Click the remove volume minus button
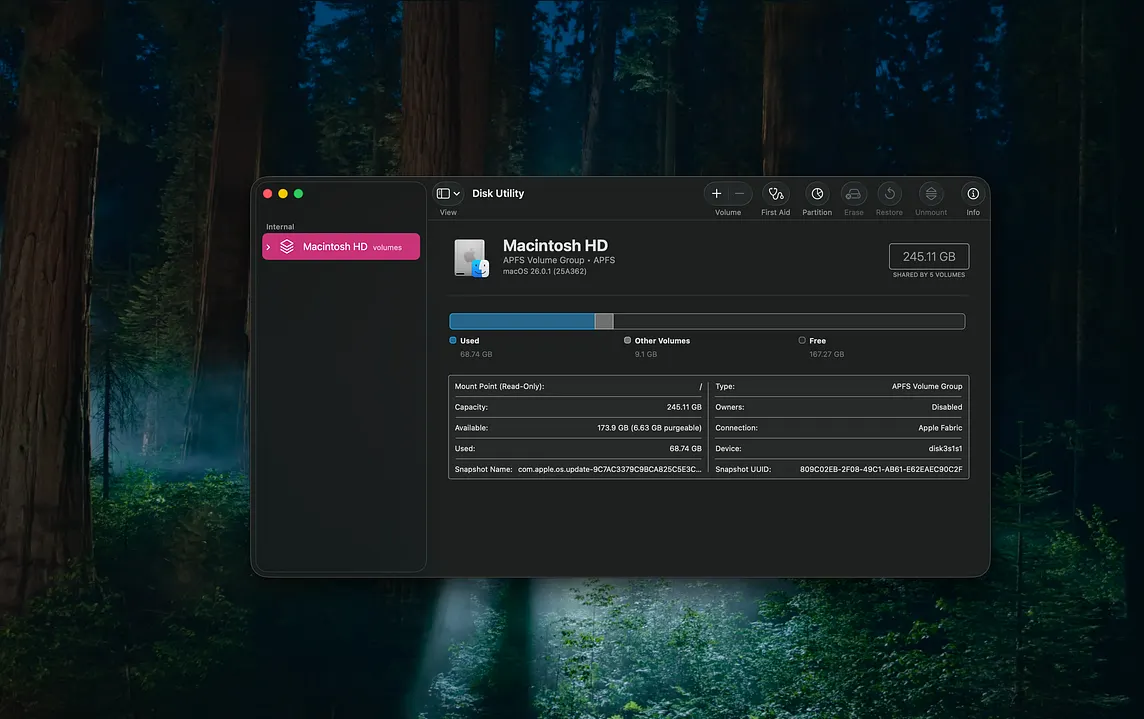The height and width of the screenshot is (719, 1144). point(739,193)
